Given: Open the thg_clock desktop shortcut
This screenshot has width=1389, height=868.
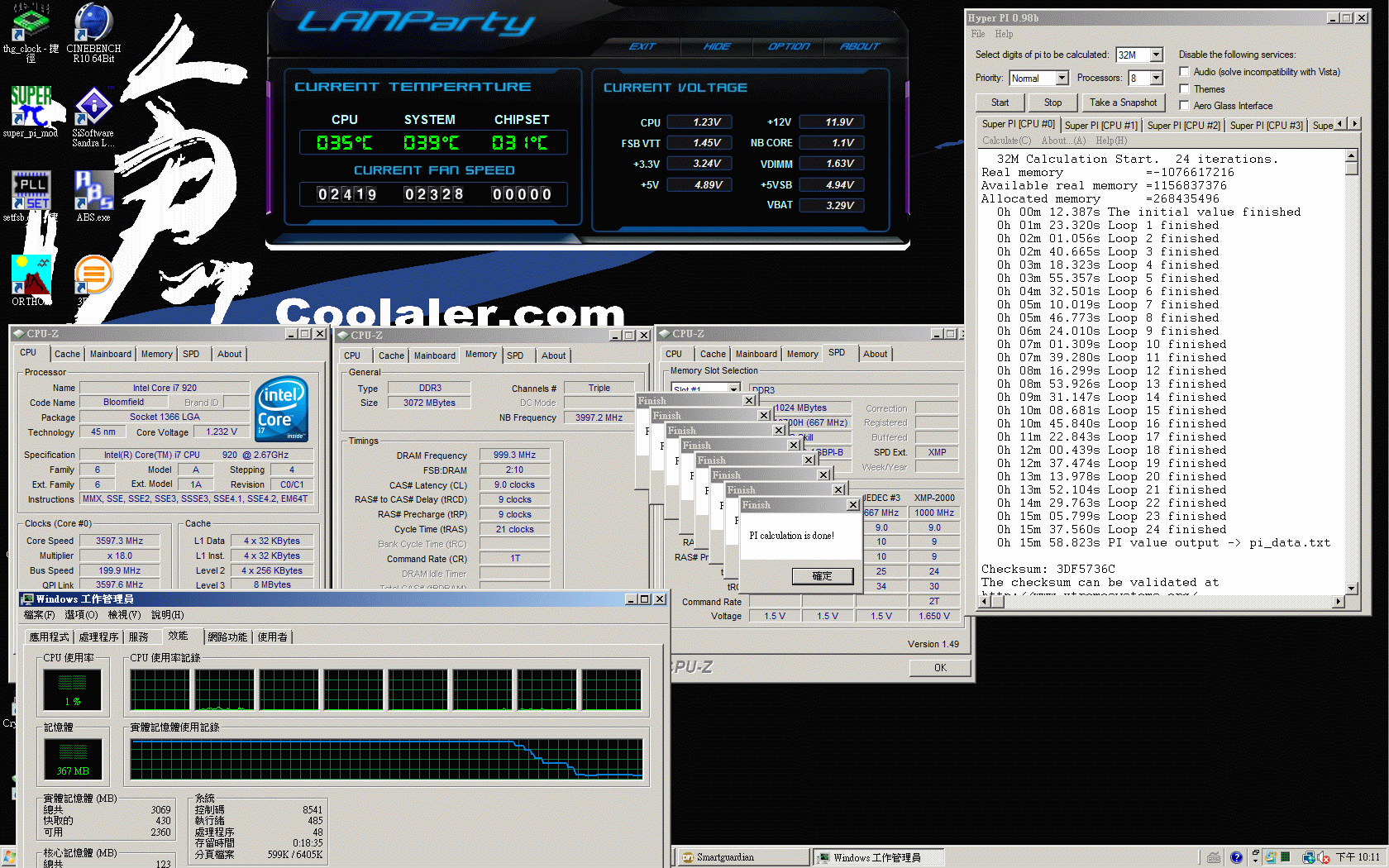Looking at the screenshot, I should coord(31,31).
